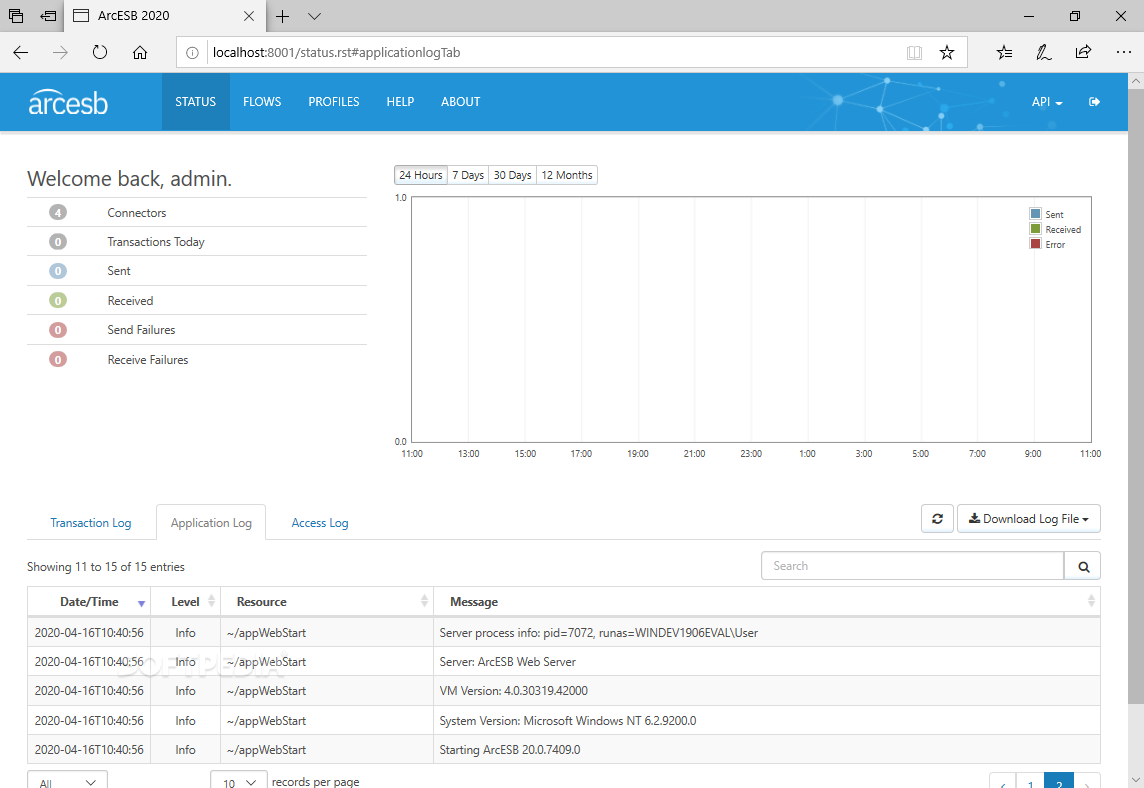
Task: Open the HELP menu
Action: click(400, 102)
